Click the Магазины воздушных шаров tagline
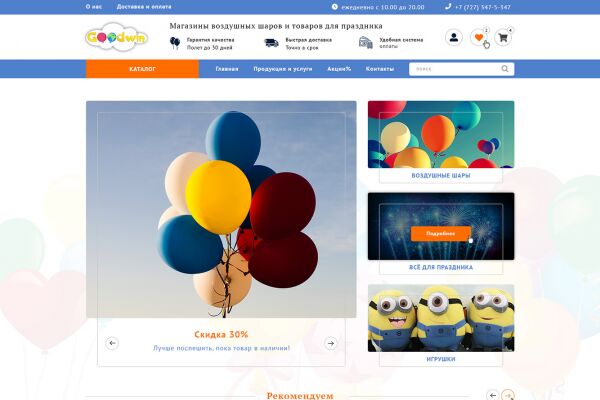 pyautogui.click(x=276, y=26)
